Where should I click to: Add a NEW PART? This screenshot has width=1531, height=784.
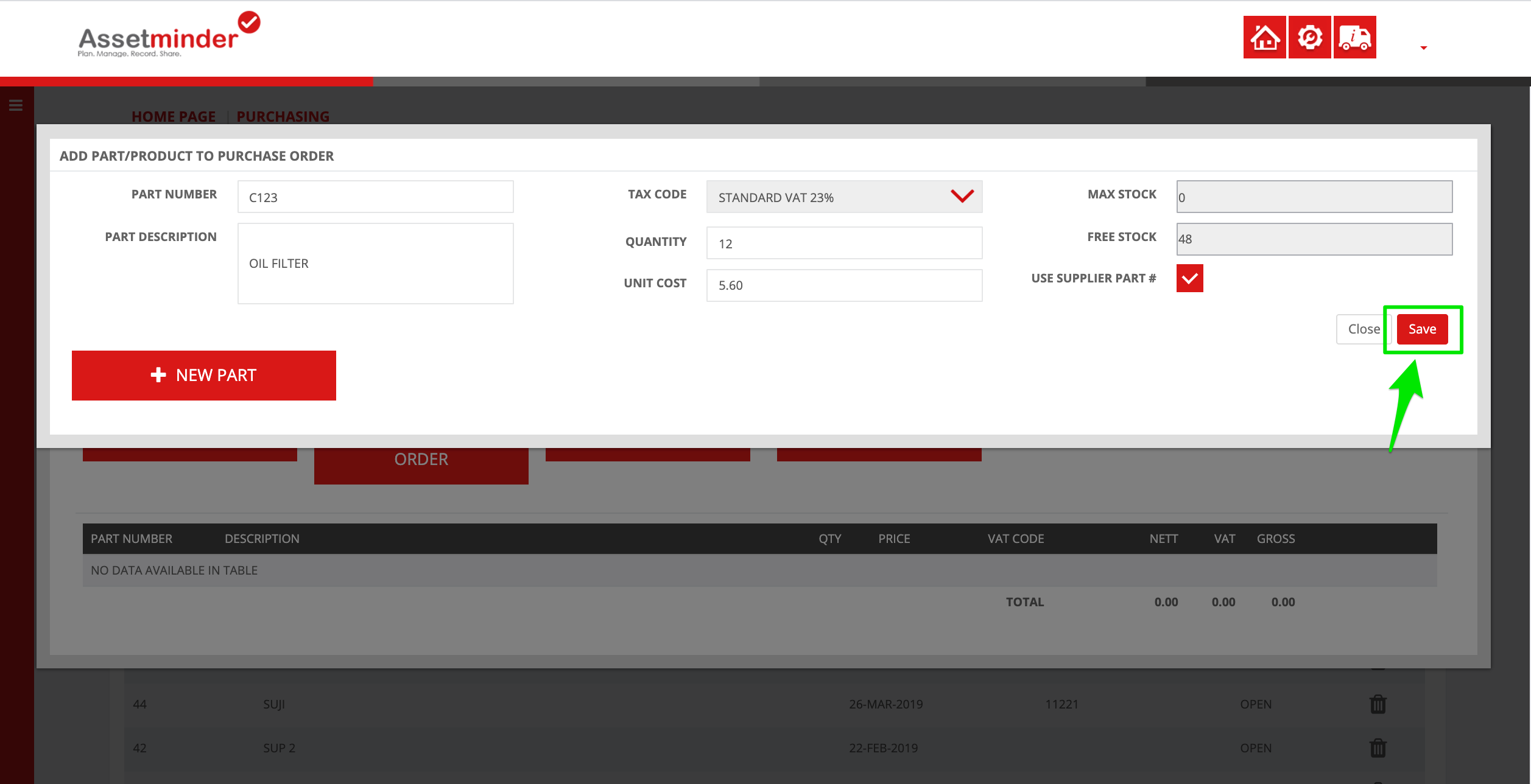pyautogui.click(x=204, y=375)
